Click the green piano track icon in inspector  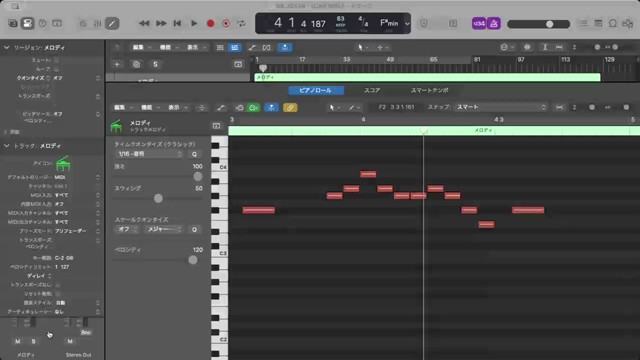(x=63, y=164)
